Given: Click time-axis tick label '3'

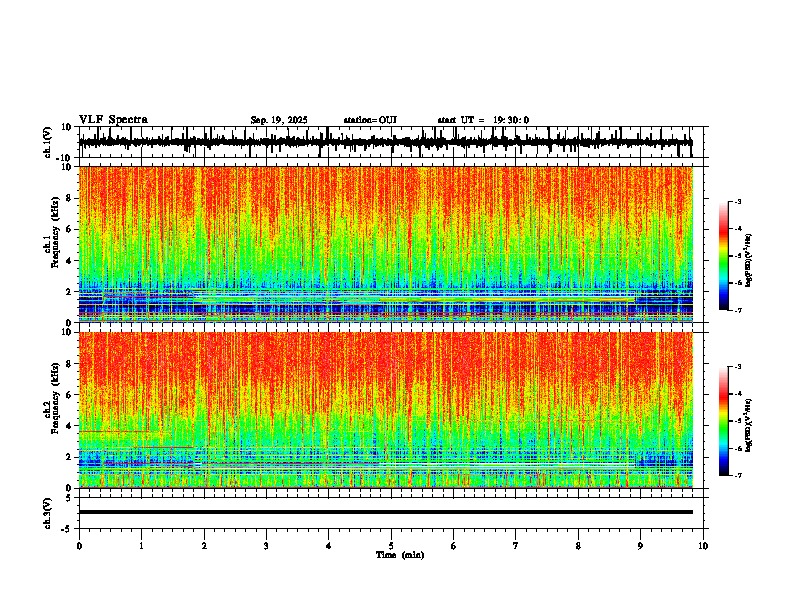Looking at the screenshot, I should click(266, 546).
